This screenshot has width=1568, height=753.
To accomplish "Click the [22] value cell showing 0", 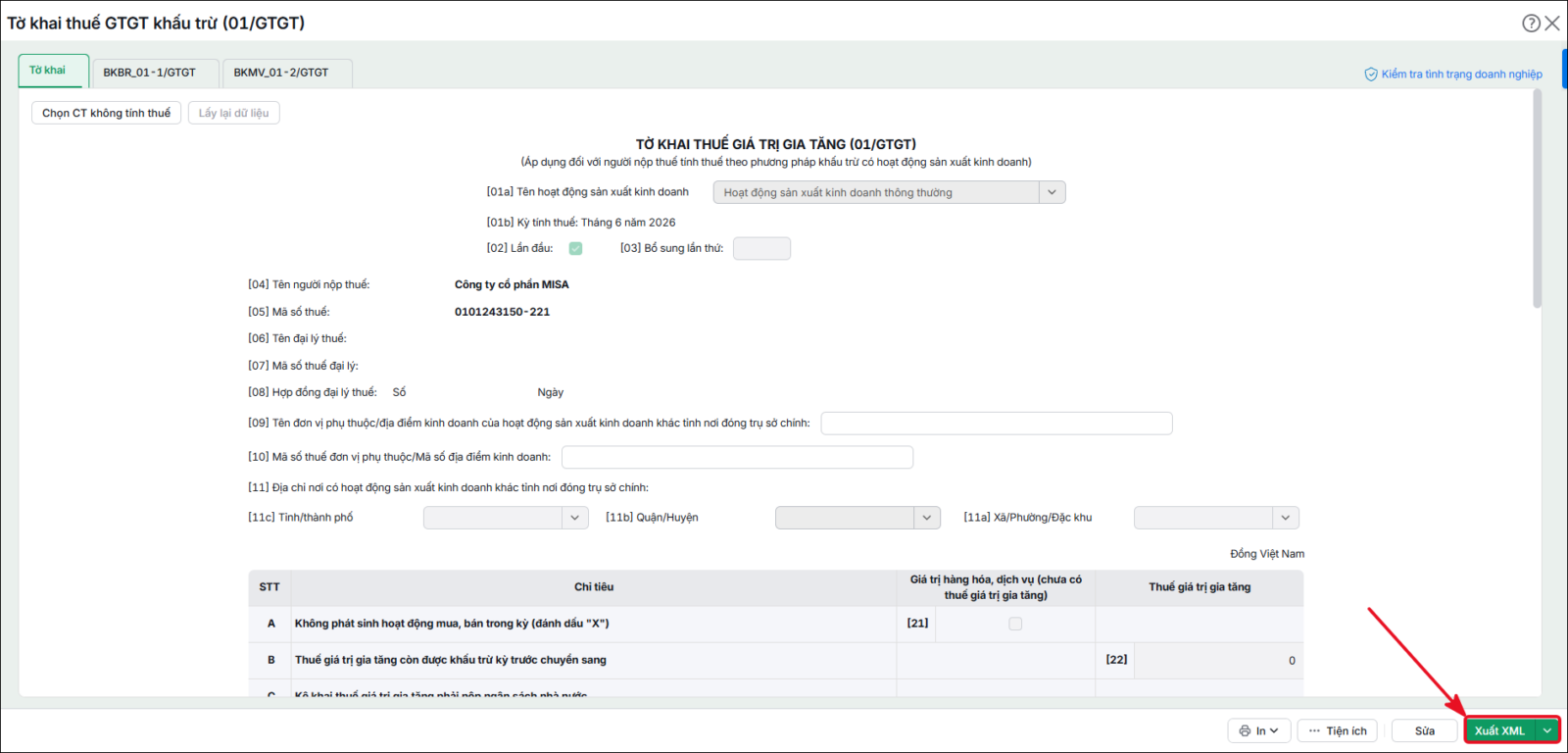I will click(x=1219, y=661).
